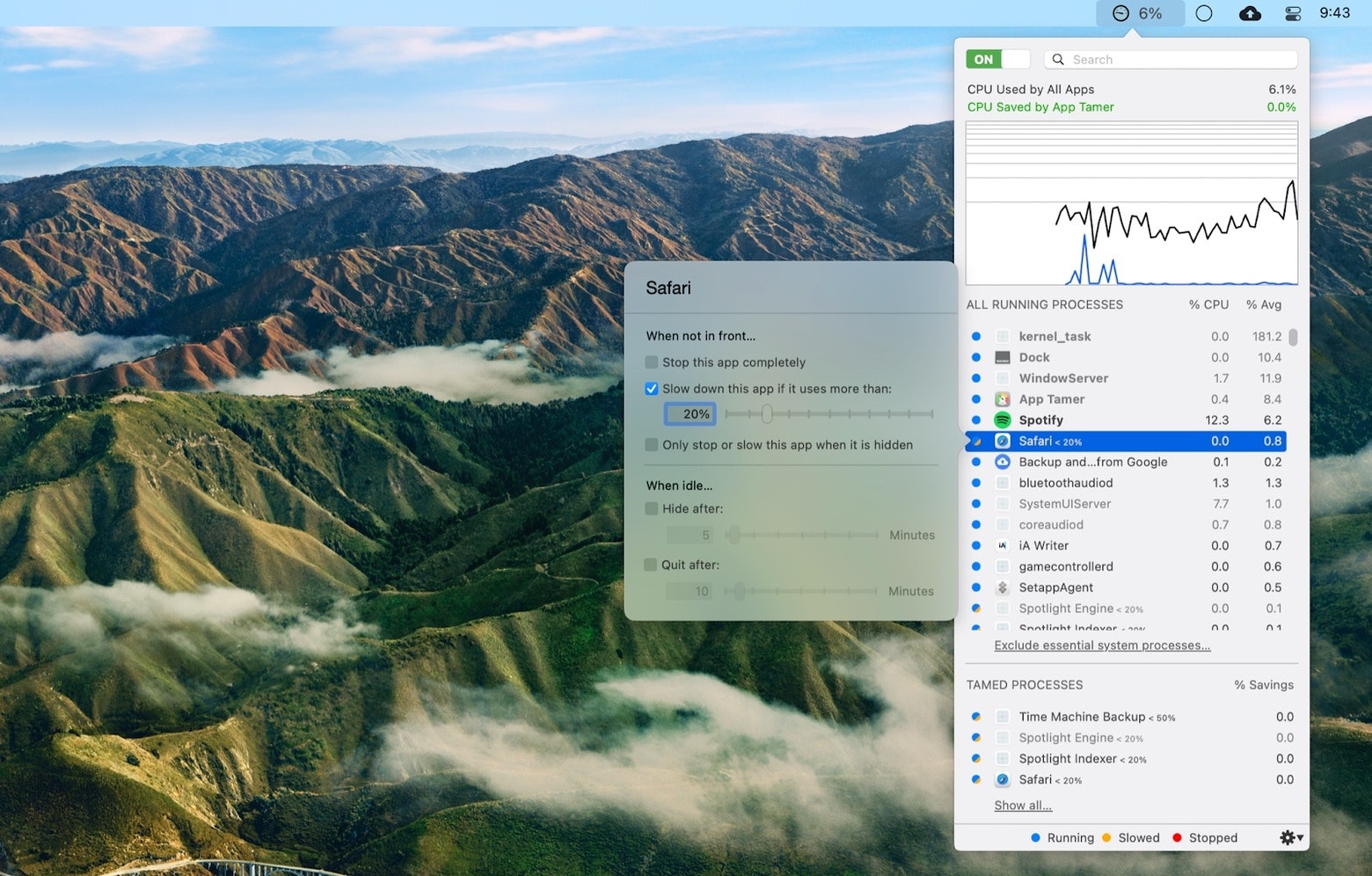This screenshot has height=876, width=1372.
Task: Select the gamecontrollerd process
Action: (1126, 566)
